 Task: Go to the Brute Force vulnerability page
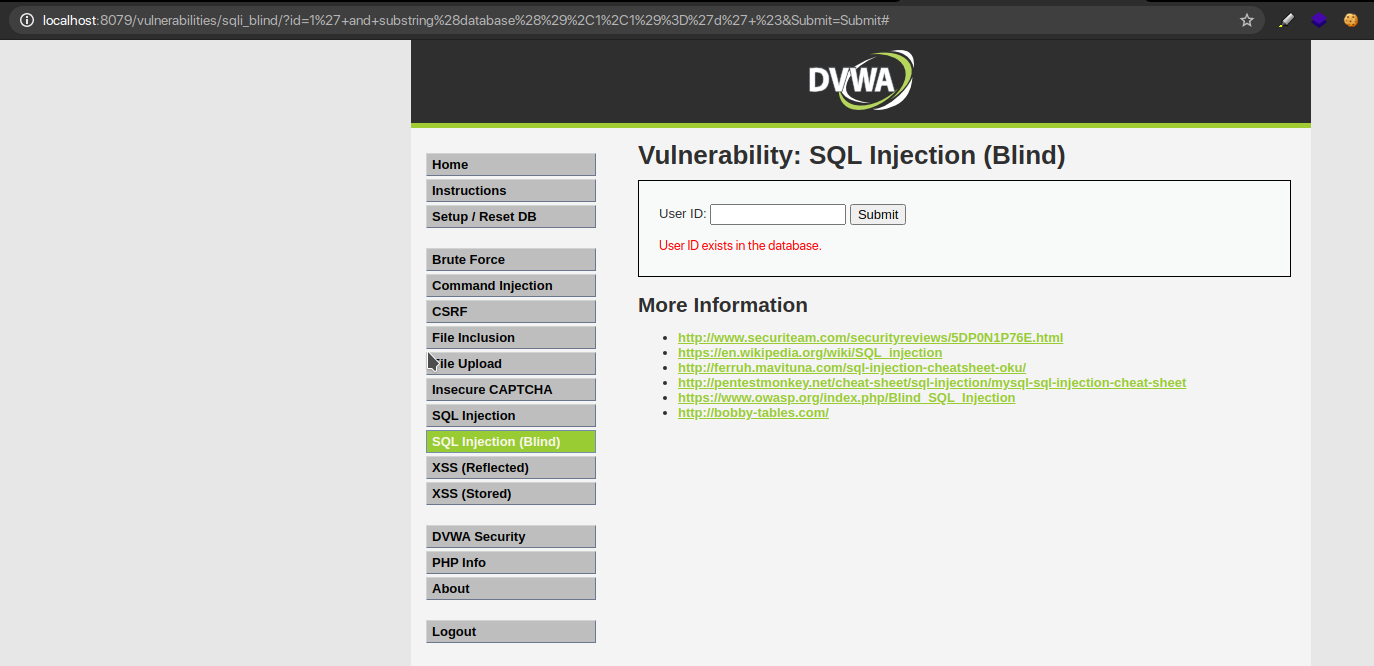(x=511, y=260)
